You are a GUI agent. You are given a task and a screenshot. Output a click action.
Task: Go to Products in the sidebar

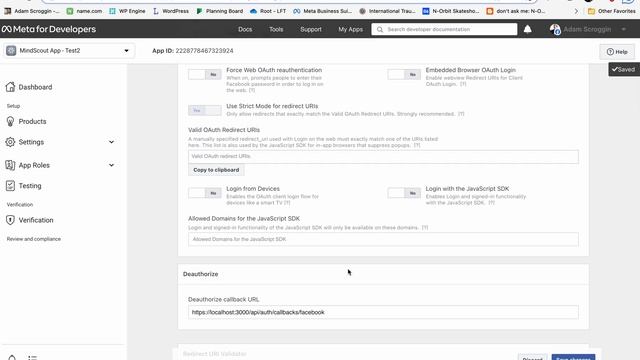[x=32, y=121]
